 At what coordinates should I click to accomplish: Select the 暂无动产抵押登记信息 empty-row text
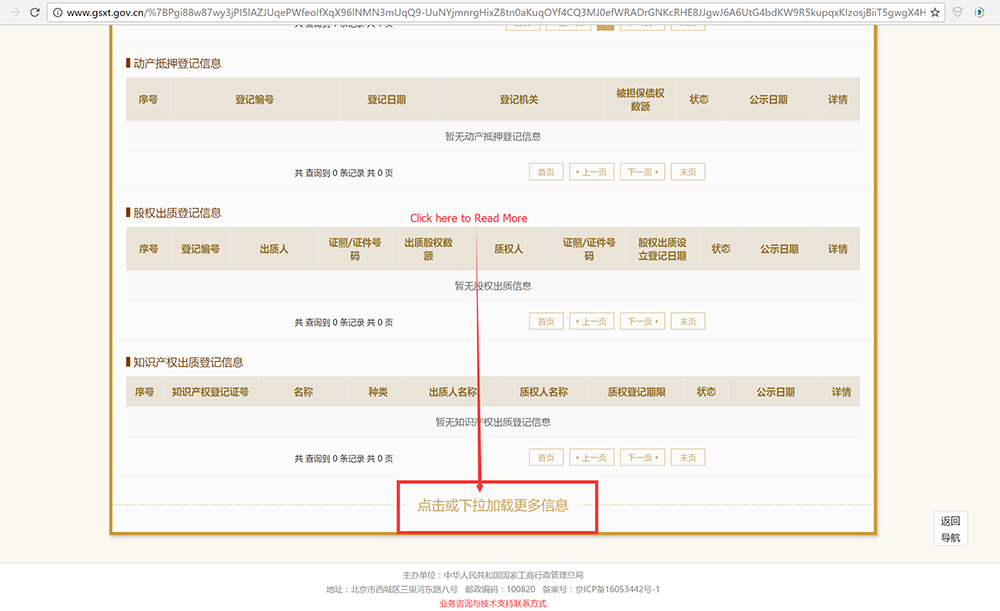click(x=493, y=136)
